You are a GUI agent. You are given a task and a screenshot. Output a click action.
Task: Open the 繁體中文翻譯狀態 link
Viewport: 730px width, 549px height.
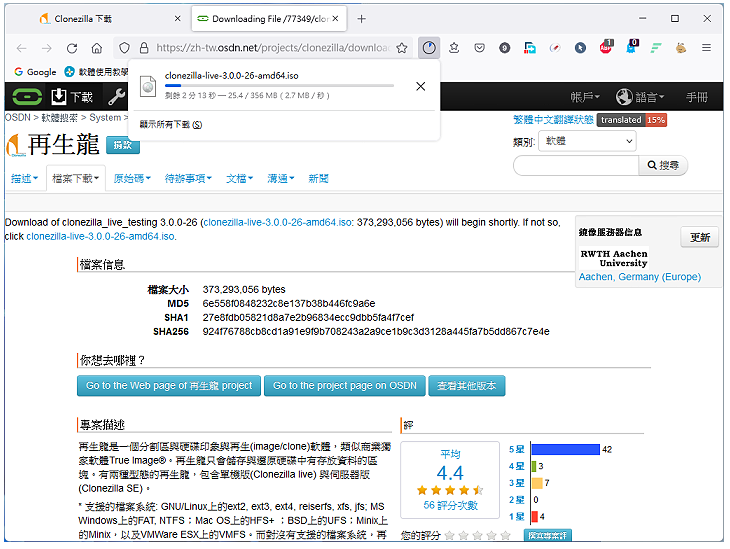point(553,120)
